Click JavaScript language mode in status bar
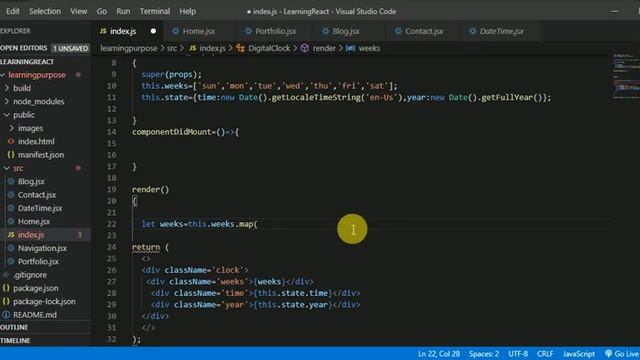The width and height of the screenshot is (640, 360). click(578, 354)
